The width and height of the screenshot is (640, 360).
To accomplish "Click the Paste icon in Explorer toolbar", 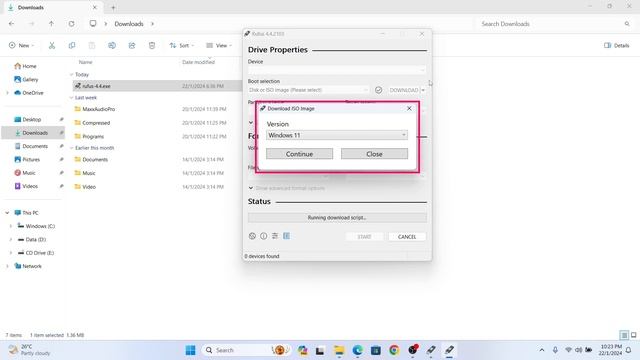I will point(92,45).
